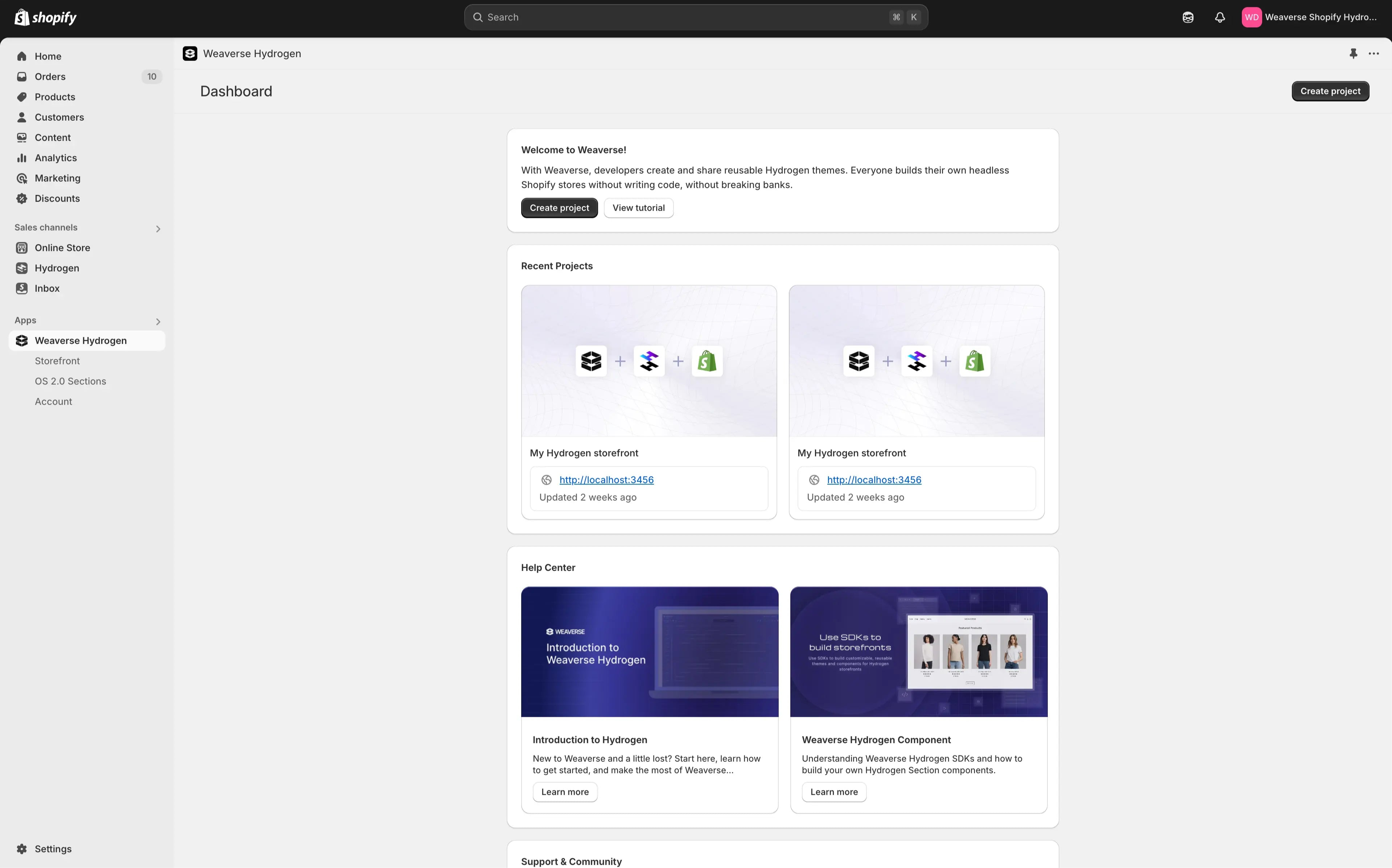Screen dimensions: 1392x868
Task: Click the Weaverse logo in app header
Action: (190, 53)
